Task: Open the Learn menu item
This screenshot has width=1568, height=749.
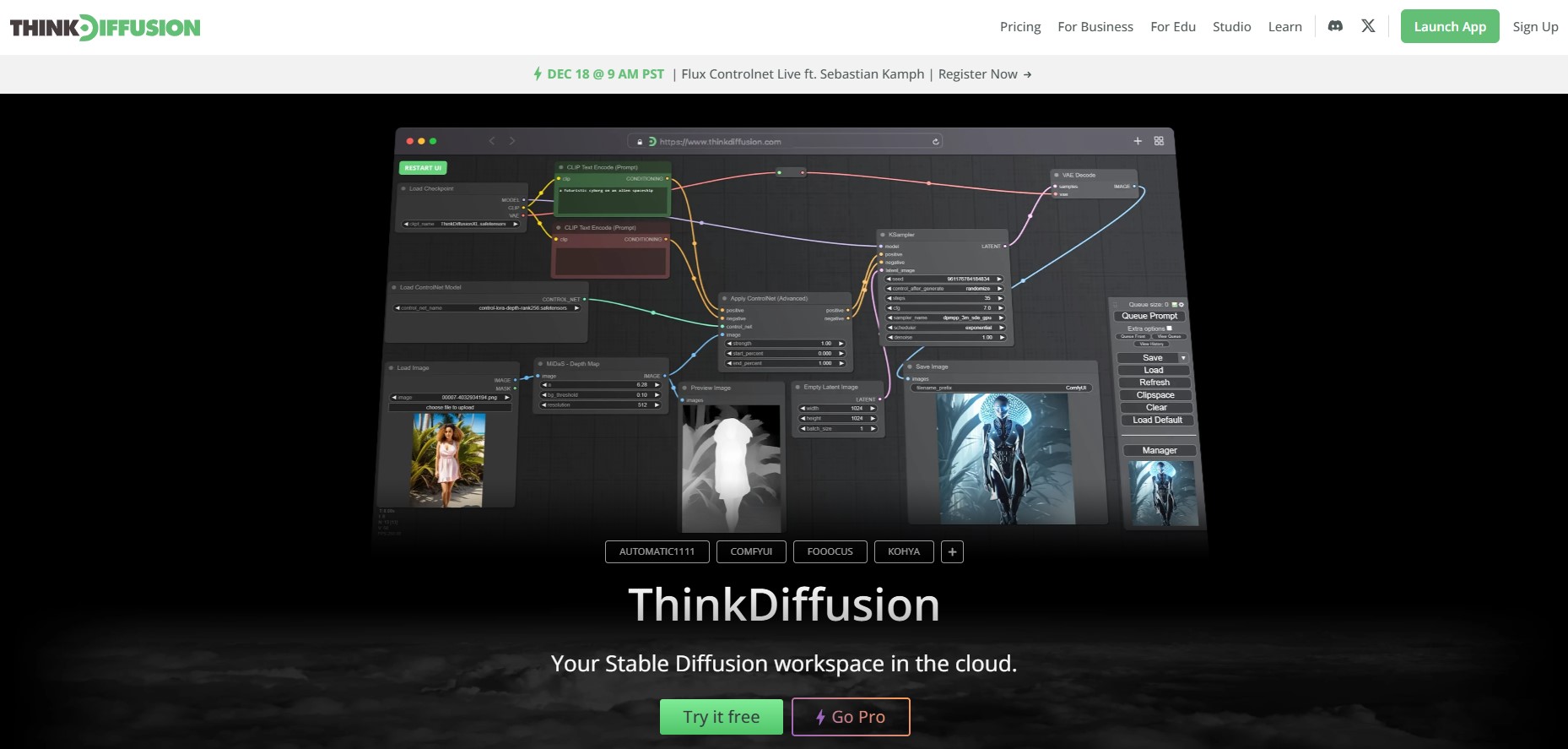Action: 1284,26
